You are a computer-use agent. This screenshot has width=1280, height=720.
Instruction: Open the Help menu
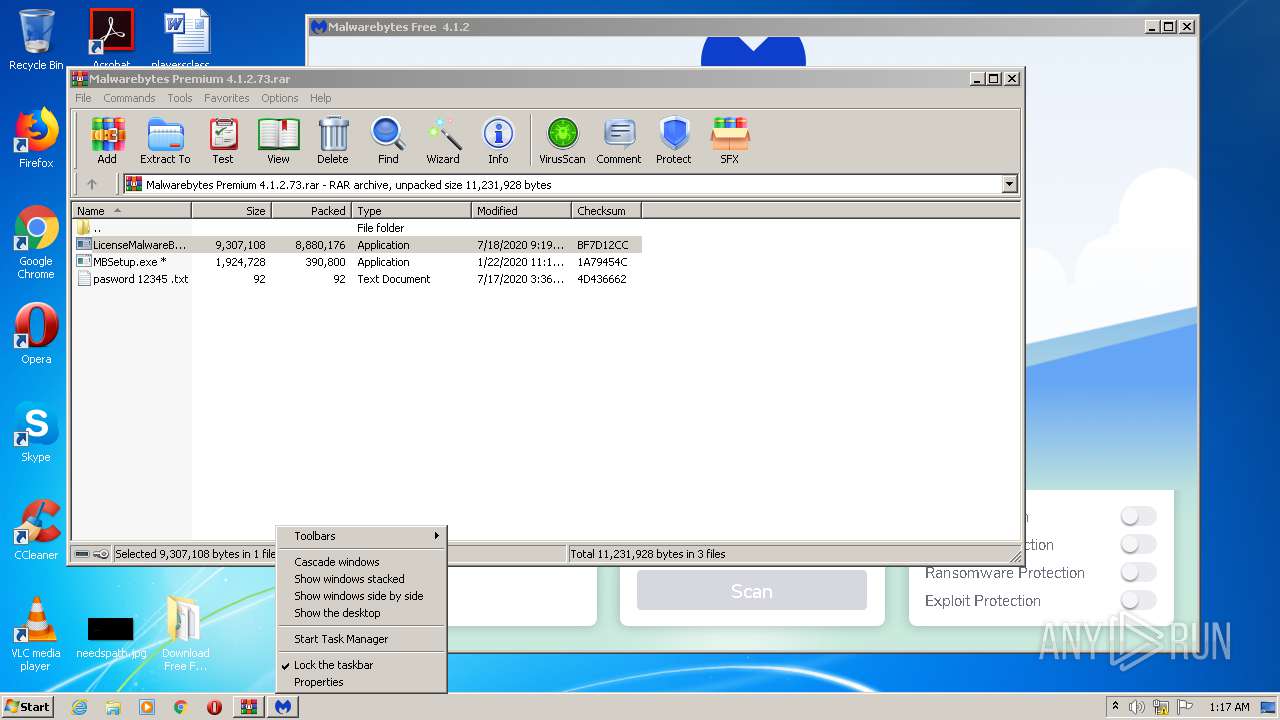coord(320,98)
